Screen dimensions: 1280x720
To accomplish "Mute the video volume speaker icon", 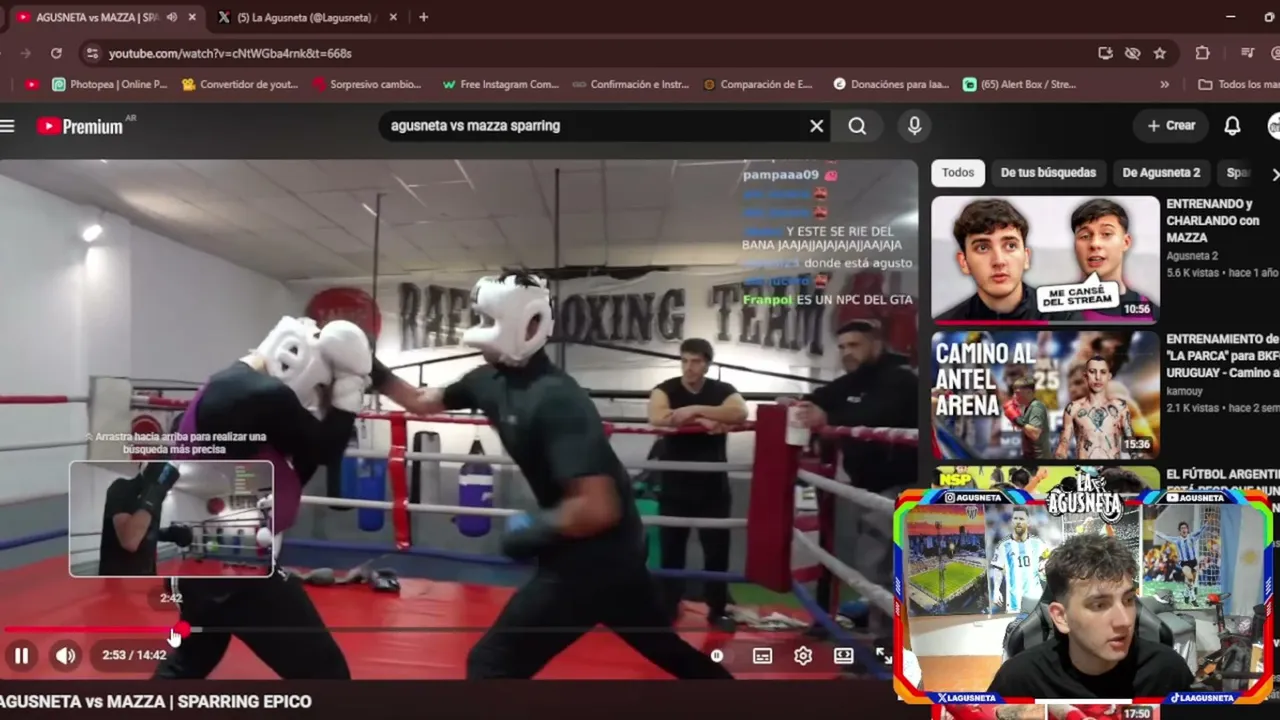I will coord(65,656).
